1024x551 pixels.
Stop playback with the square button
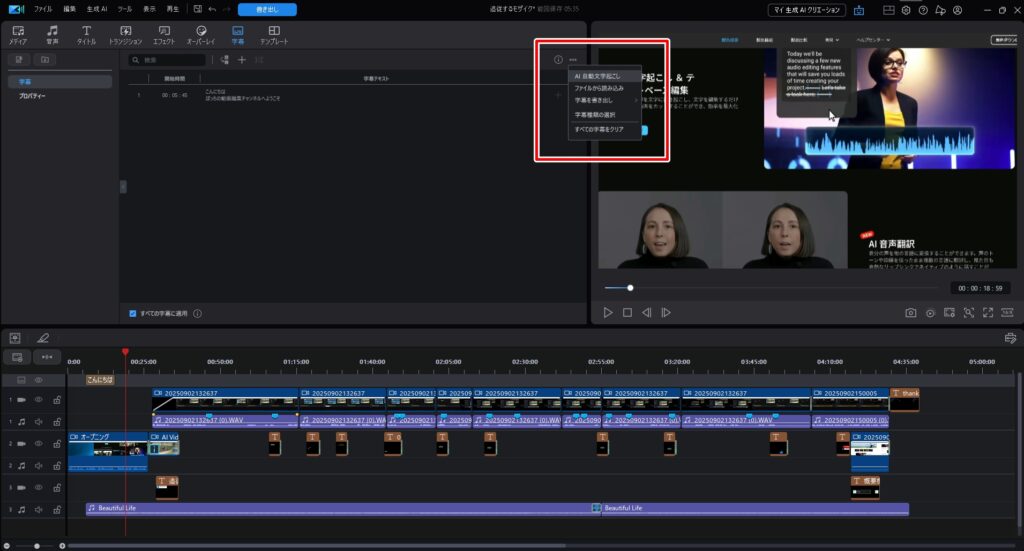627,313
